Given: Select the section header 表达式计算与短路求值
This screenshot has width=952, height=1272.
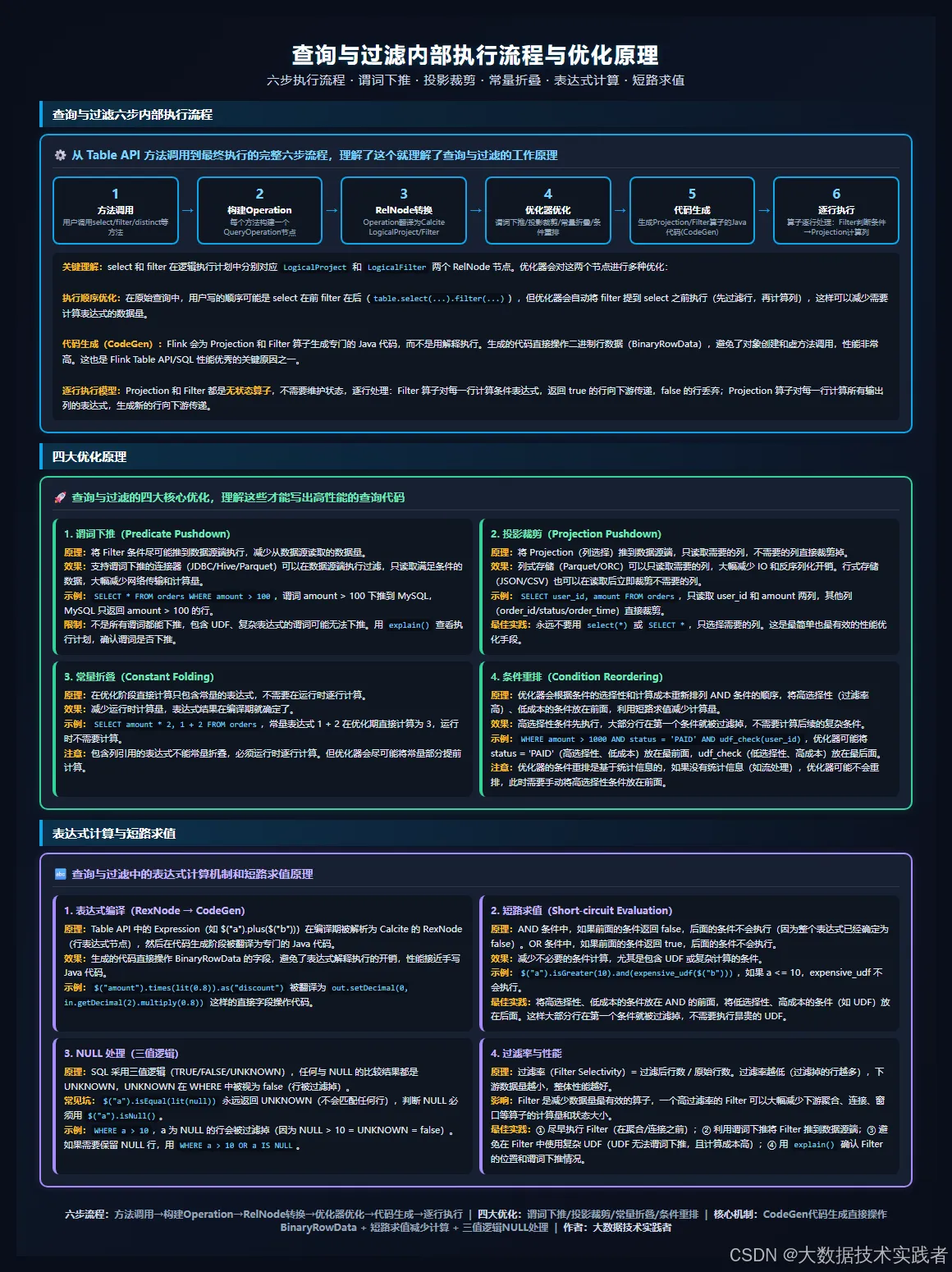Looking at the screenshot, I should tap(114, 834).
